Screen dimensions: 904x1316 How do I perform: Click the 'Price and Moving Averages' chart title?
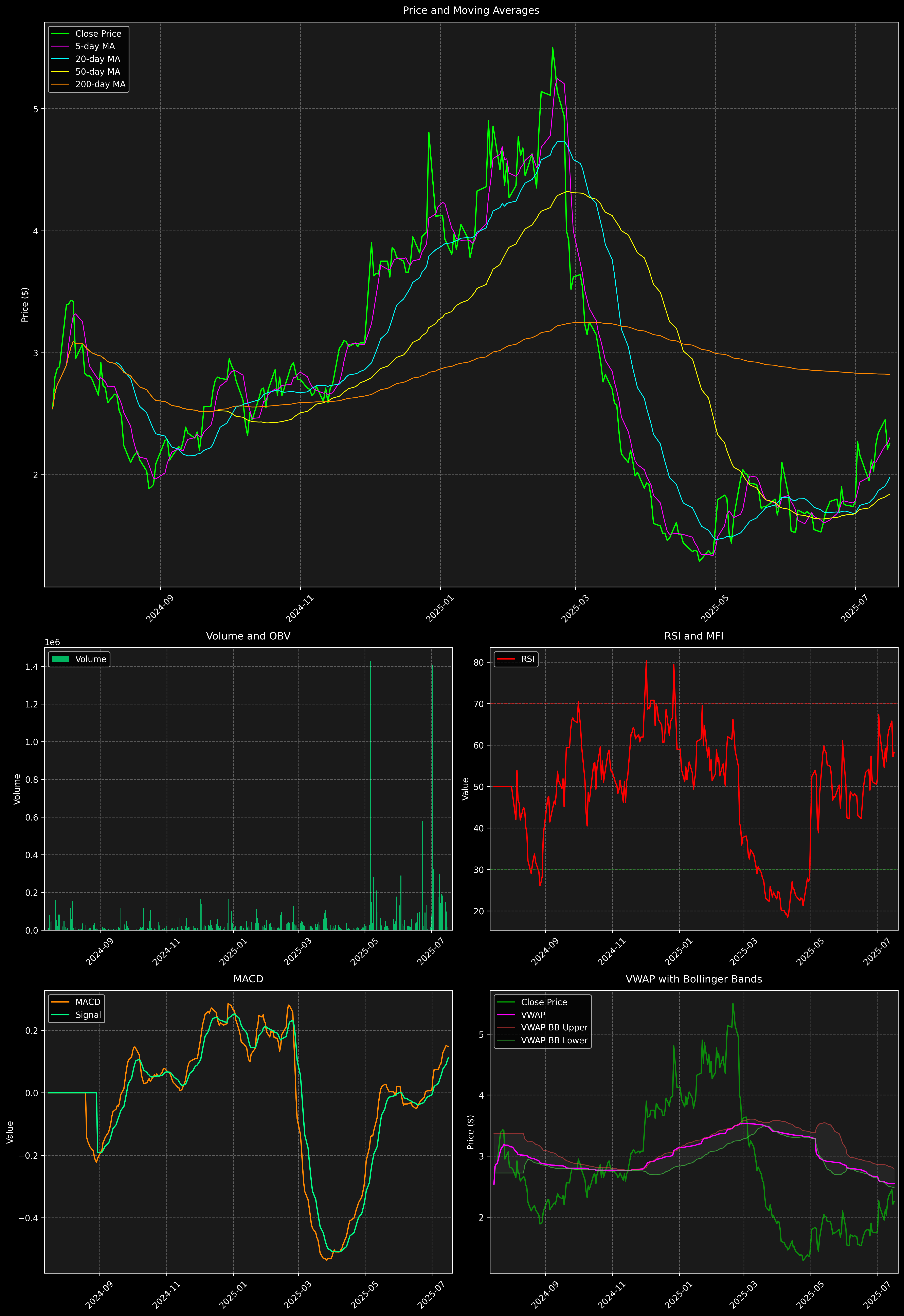471,10
